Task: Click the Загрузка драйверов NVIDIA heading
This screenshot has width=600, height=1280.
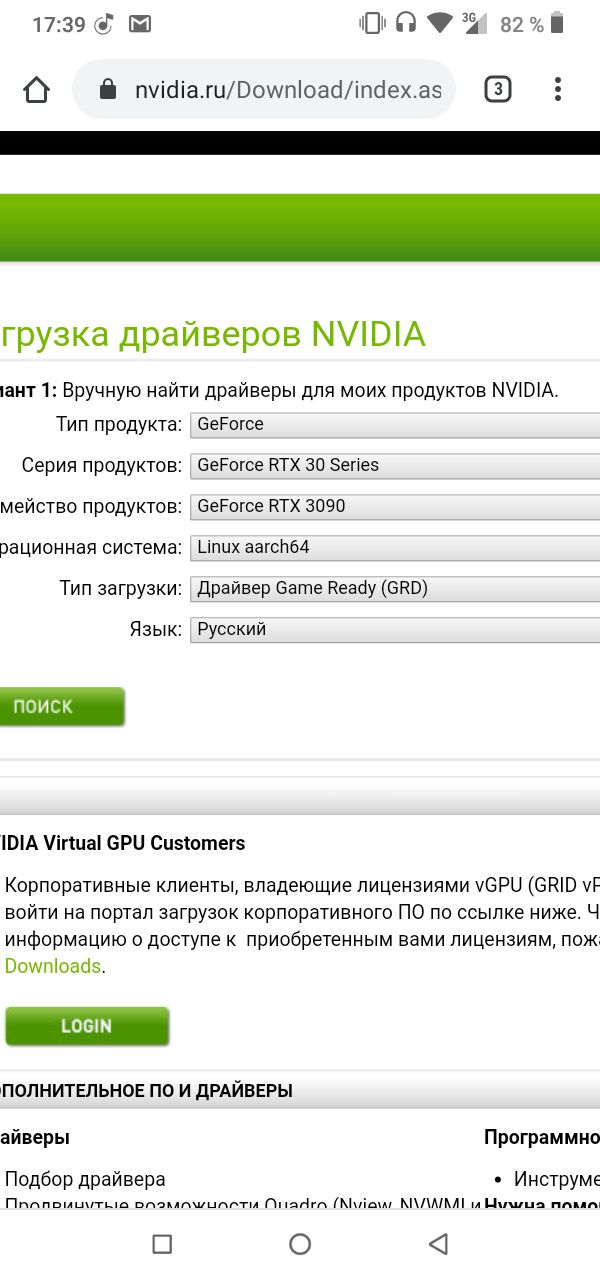Action: (x=213, y=334)
